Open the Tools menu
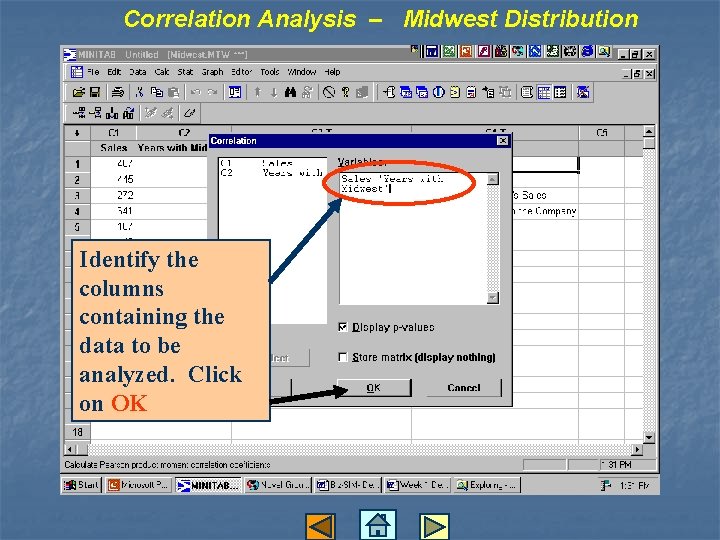Screen dimensions: 720x540 click(x=270, y=72)
